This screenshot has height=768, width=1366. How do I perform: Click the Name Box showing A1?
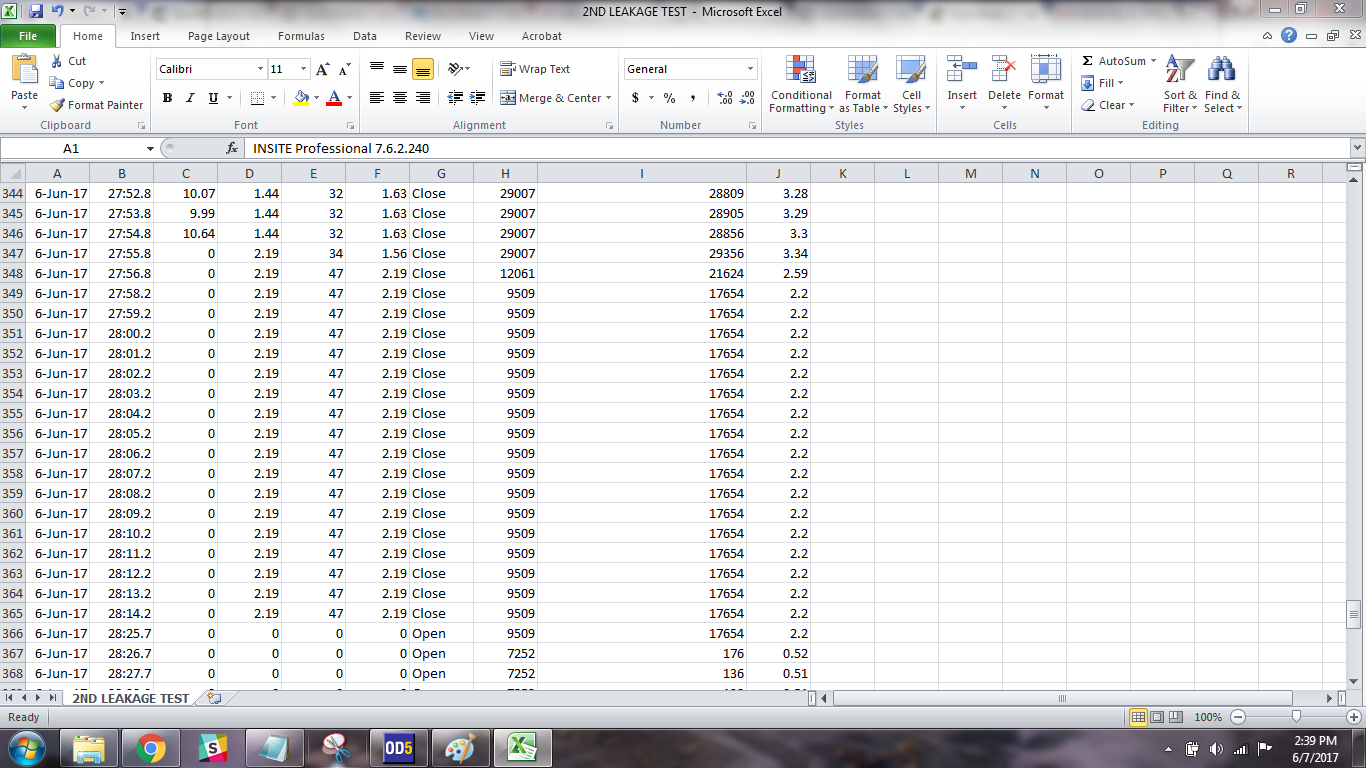click(x=72, y=148)
